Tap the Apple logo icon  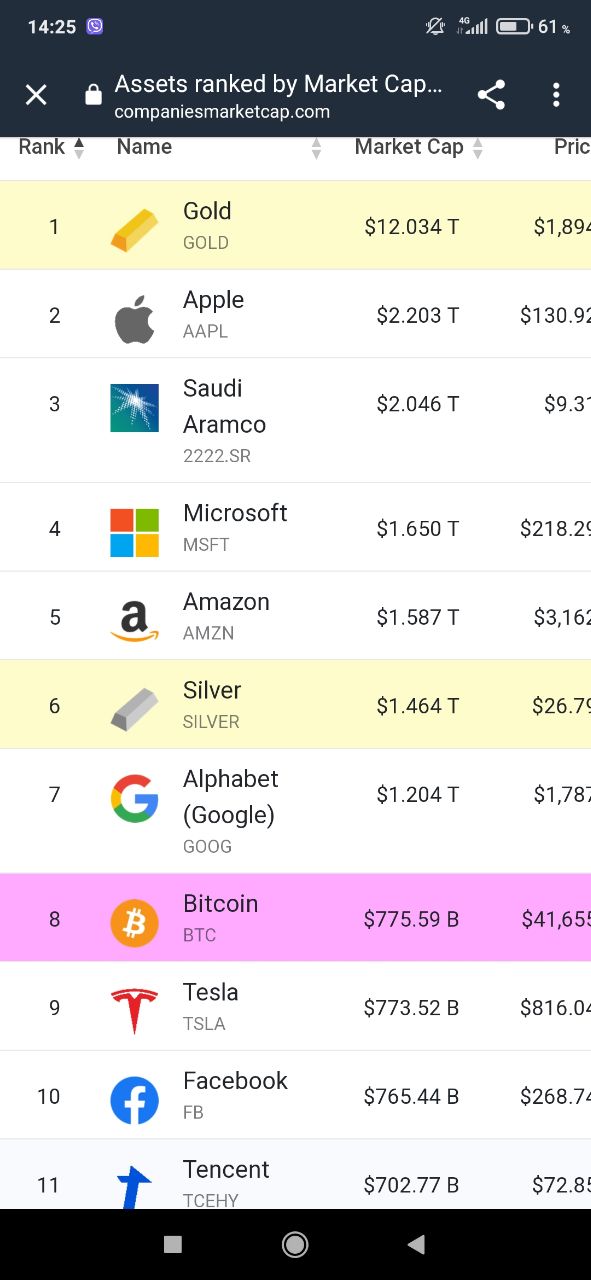click(x=134, y=319)
